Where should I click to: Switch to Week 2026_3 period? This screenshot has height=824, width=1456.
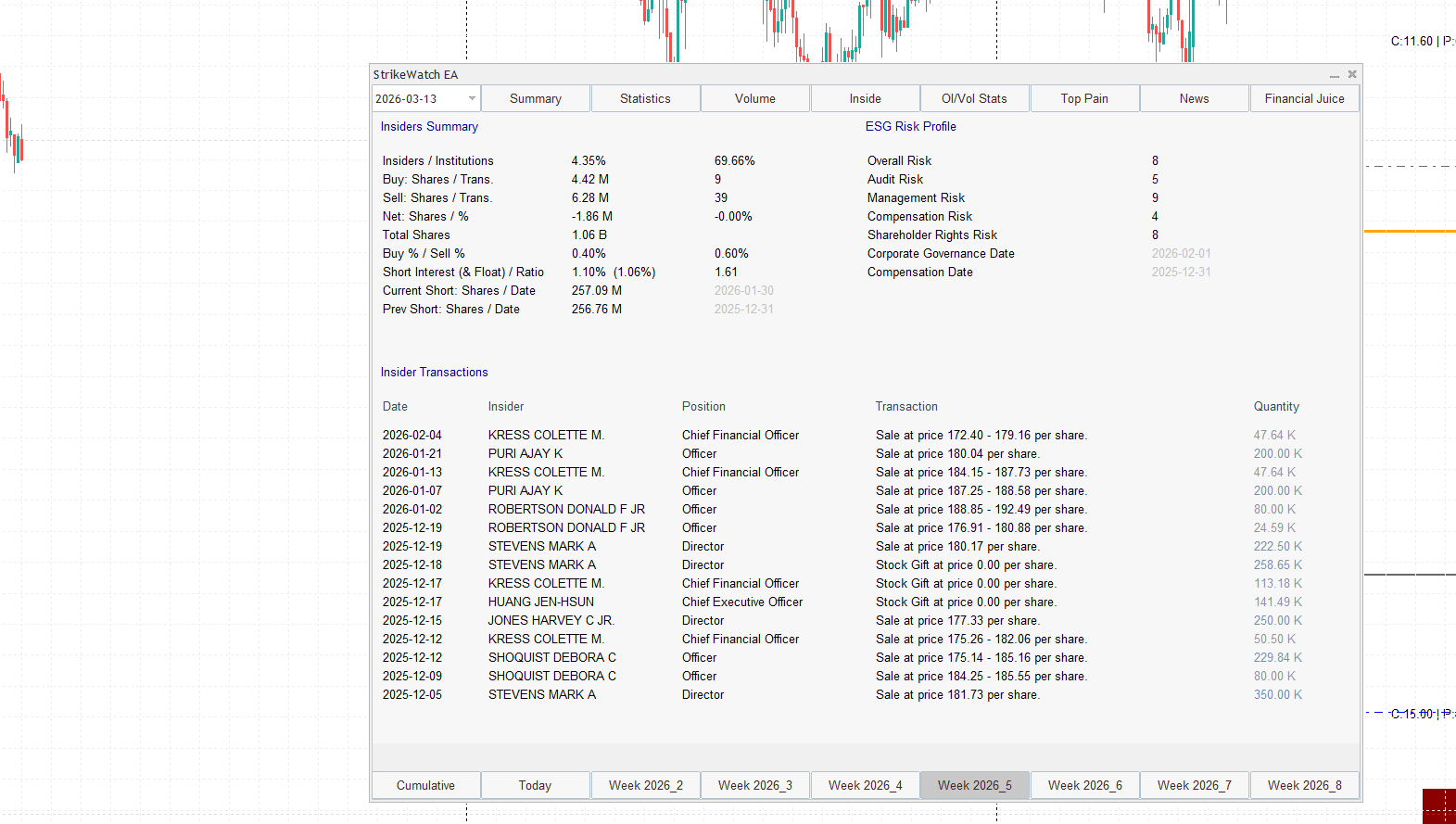[x=754, y=785]
